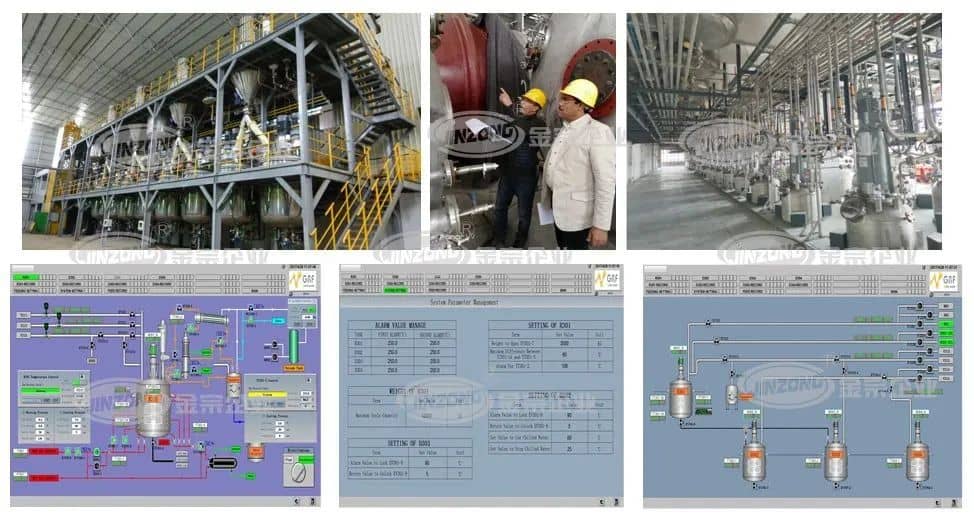Click the GRF logo on the middle settings screen
This screenshot has height=522, width=974.
pyautogui.click(x=606, y=281)
